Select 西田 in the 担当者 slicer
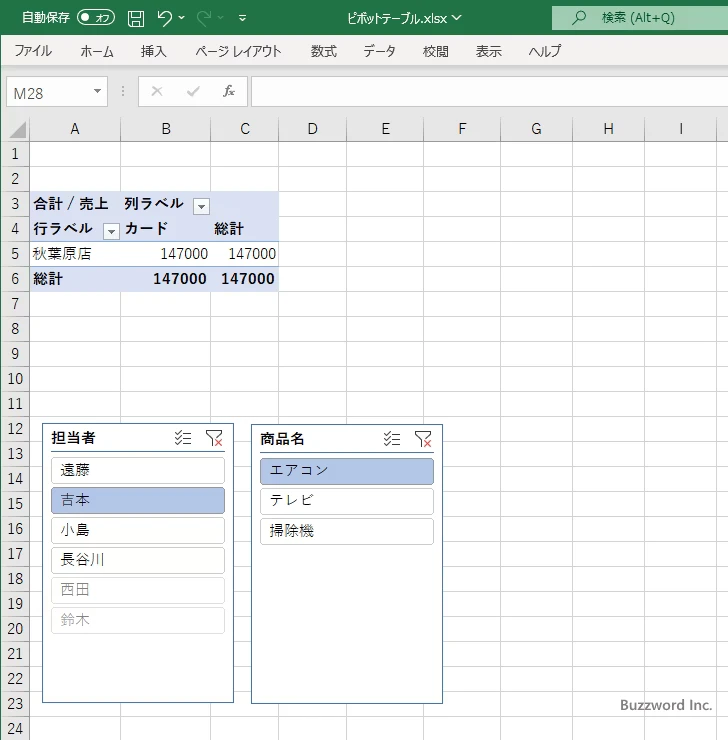728x740 pixels. tap(138, 590)
